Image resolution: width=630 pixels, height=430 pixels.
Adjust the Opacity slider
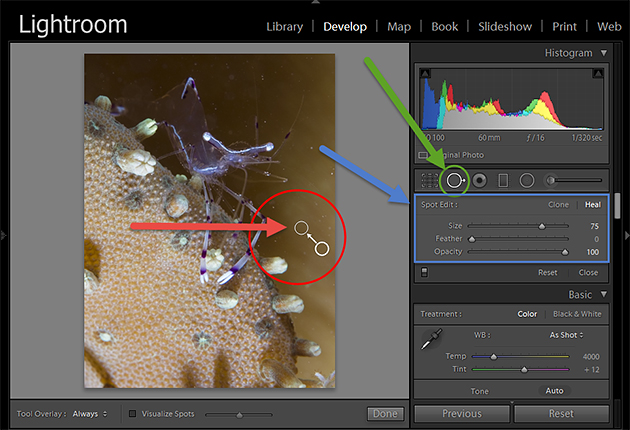click(518, 252)
